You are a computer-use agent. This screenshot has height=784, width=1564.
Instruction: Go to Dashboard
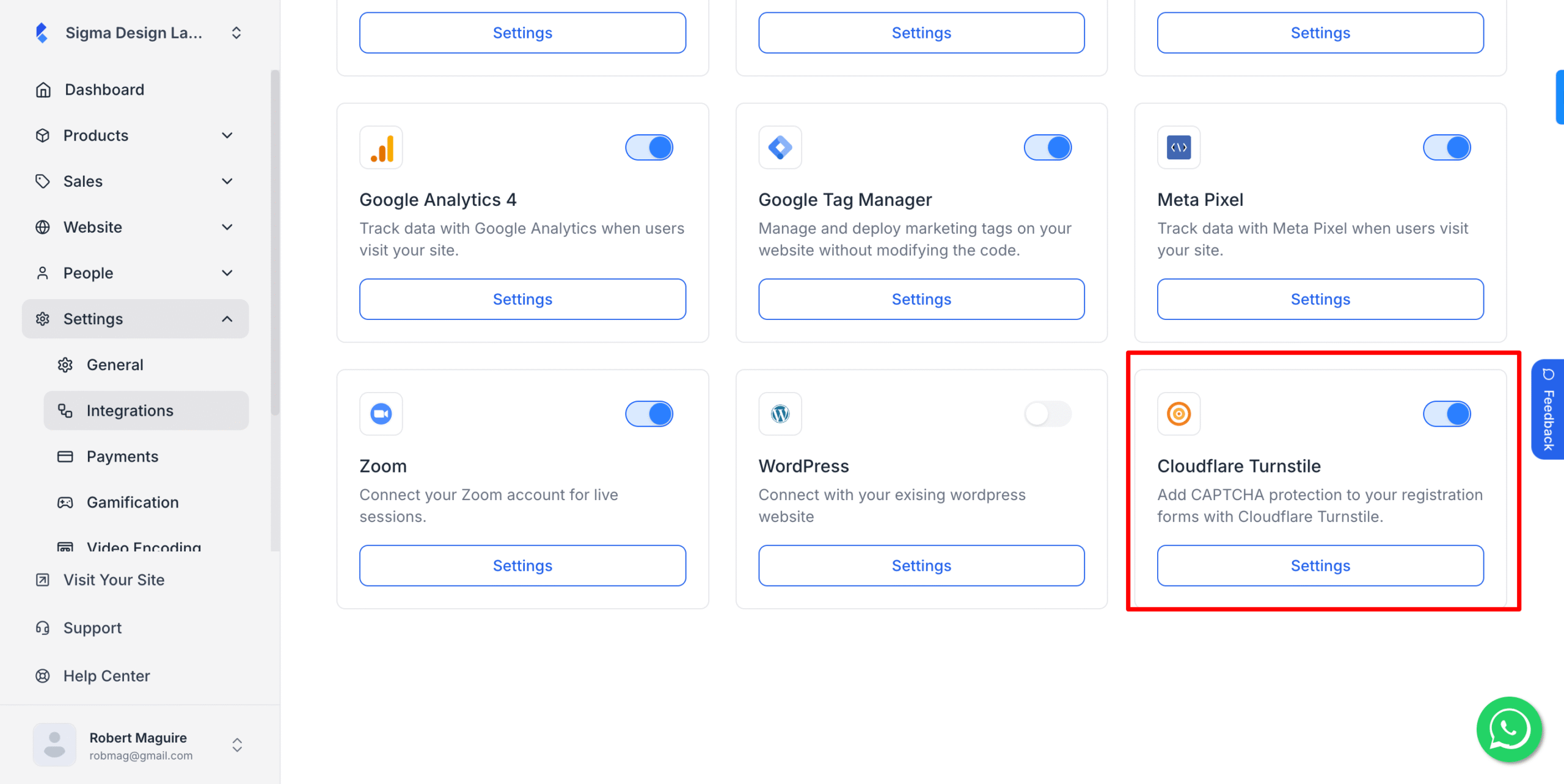(x=135, y=90)
